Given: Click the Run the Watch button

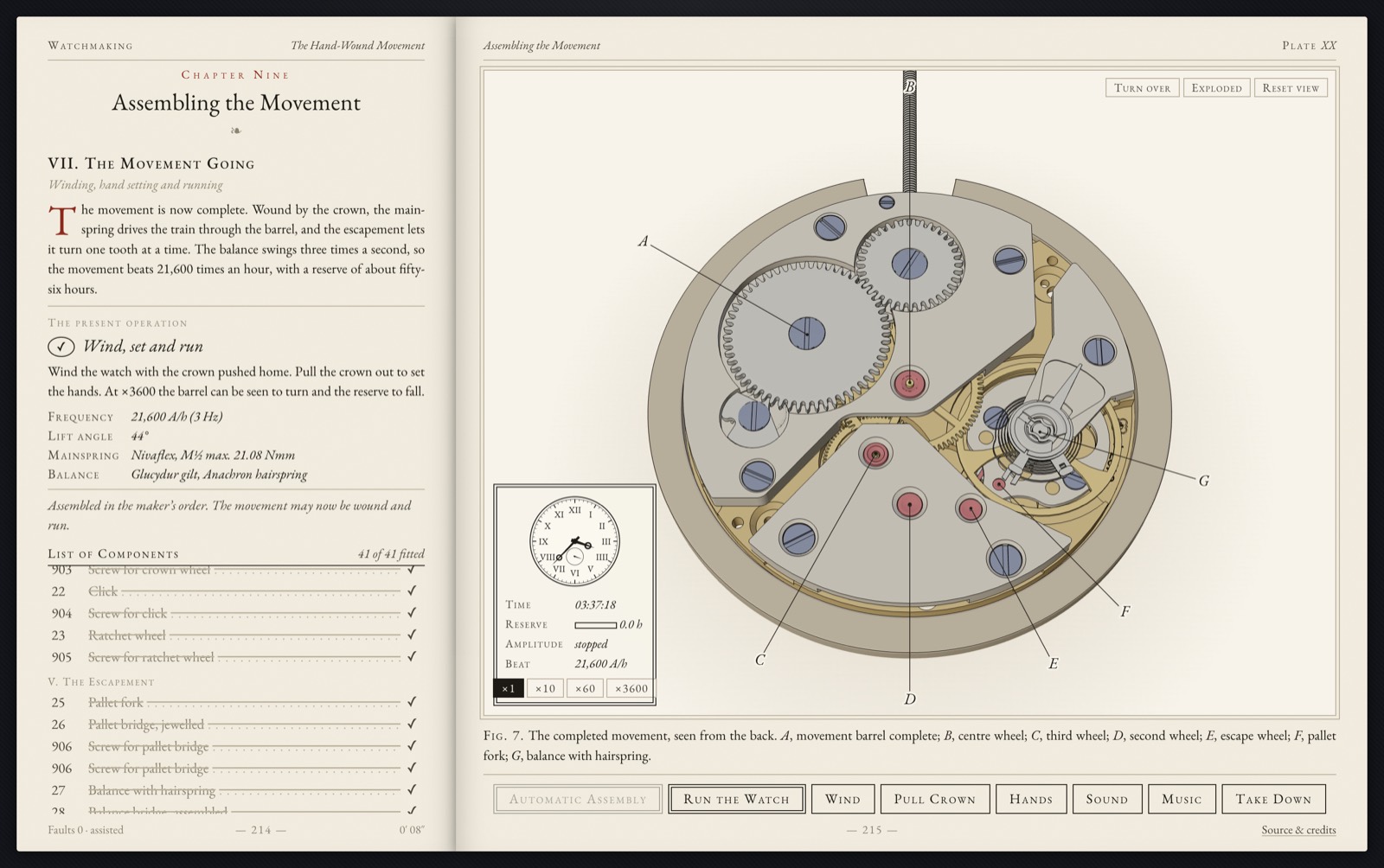Looking at the screenshot, I should [736, 799].
